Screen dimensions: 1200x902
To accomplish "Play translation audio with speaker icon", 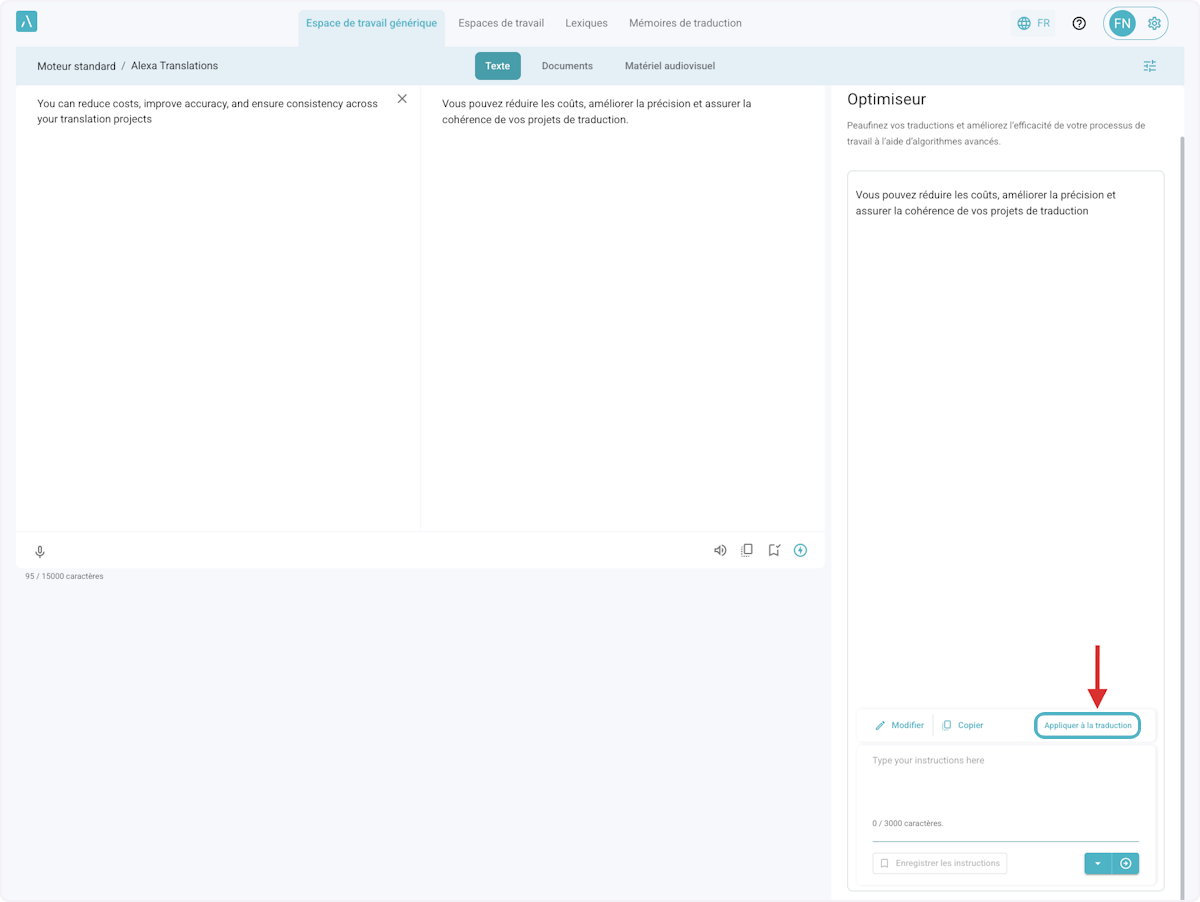I will tap(720, 550).
